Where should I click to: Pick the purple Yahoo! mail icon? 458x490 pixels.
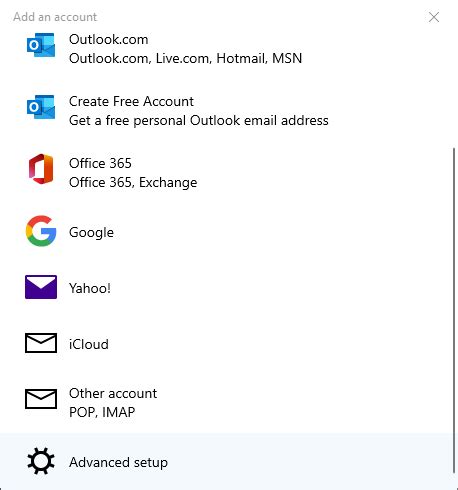41,287
